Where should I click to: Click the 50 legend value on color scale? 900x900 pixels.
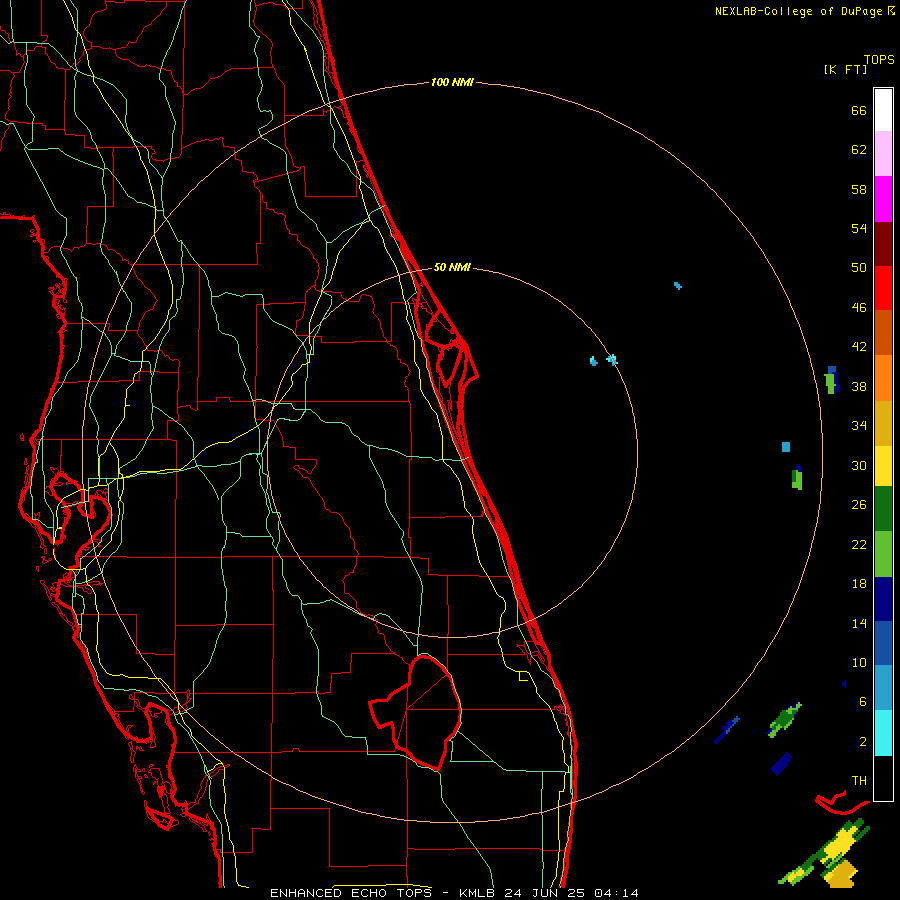click(859, 268)
